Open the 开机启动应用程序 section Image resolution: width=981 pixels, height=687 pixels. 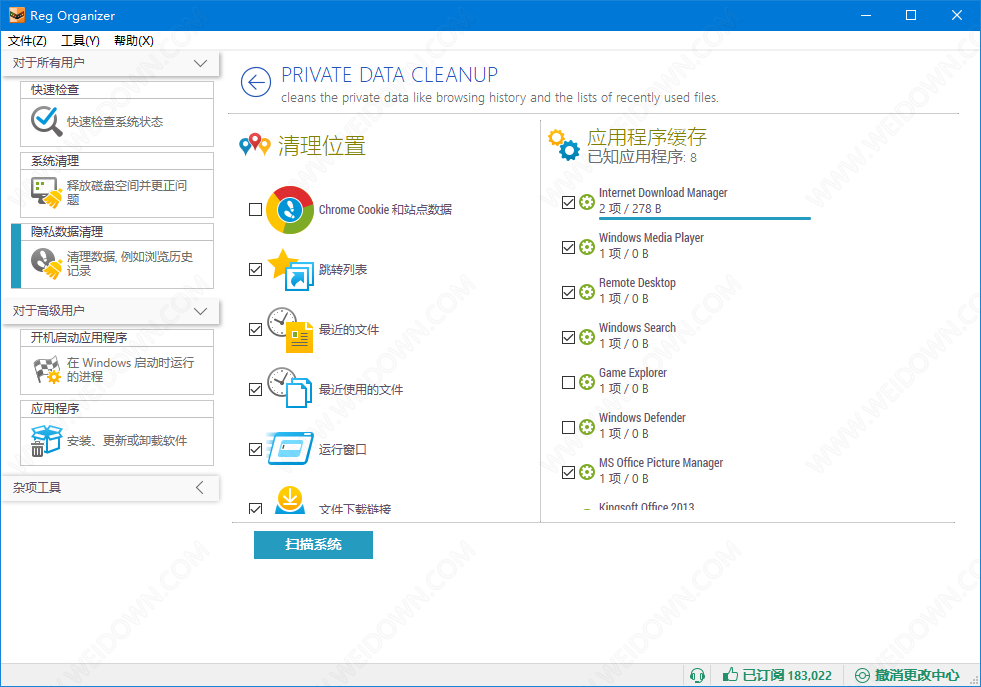(x=117, y=362)
